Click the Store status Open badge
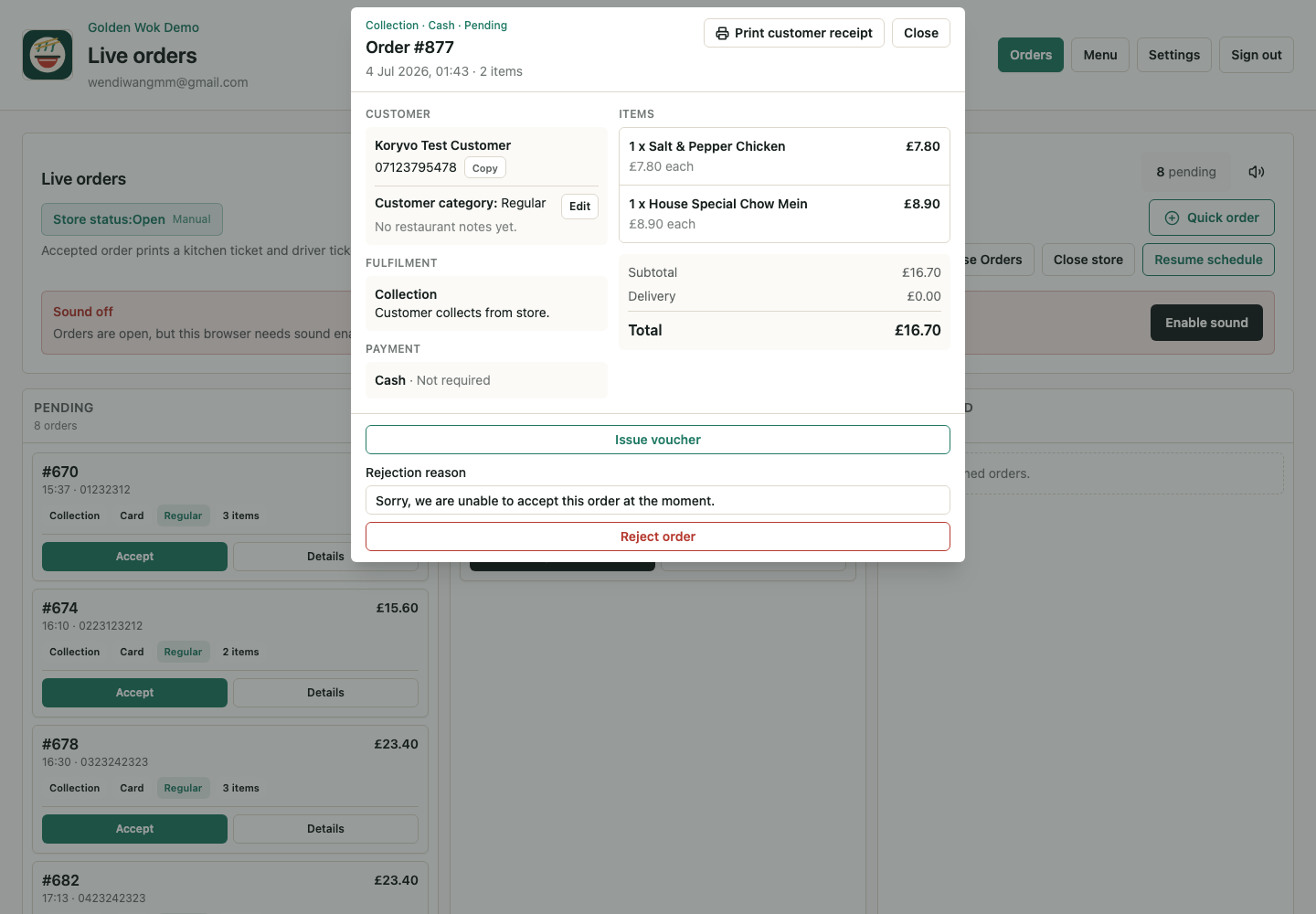This screenshot has width=1316, height=914. tap(132, 219)
